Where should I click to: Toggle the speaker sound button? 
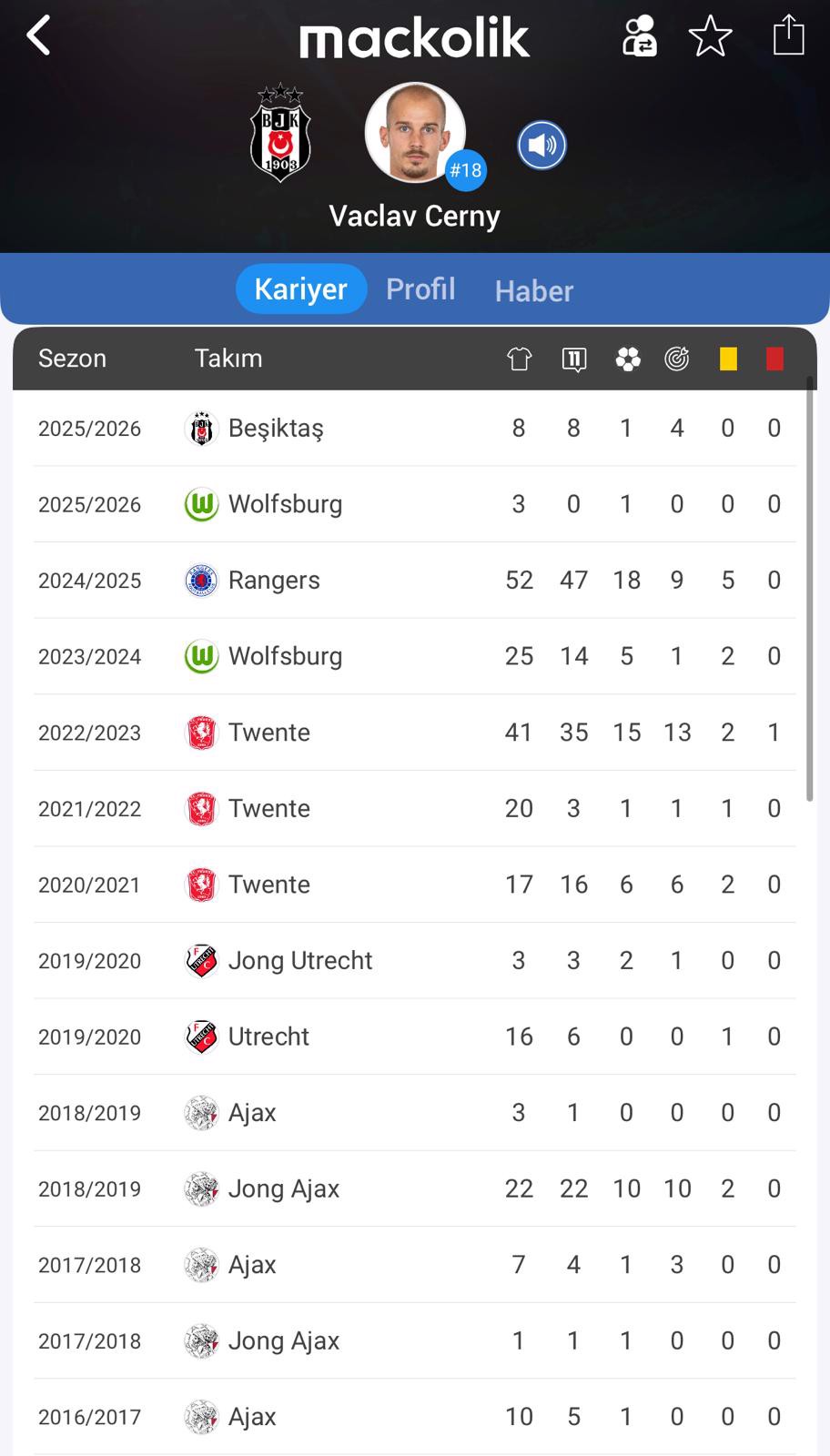click(x=542, y=146)
